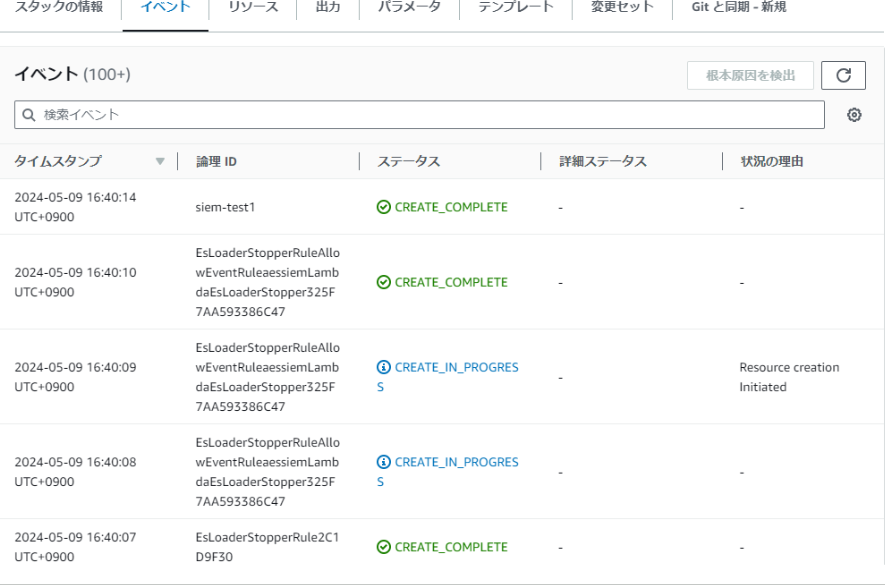Click check icon on 16:40:10 CREATE_COMPLETE
The height and width of the screenshot is (585, 885).
pos(384,282)
